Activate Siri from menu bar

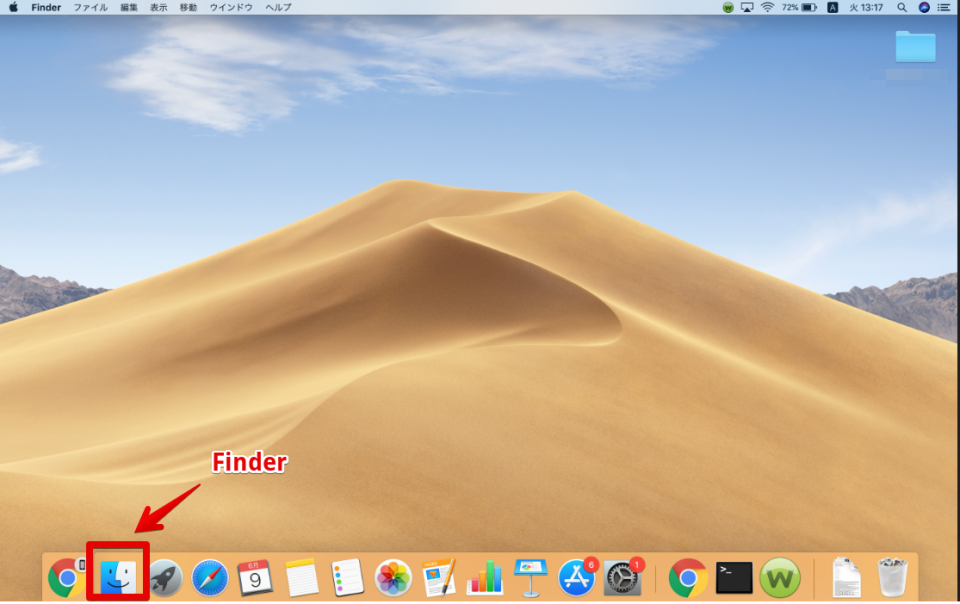coord(924,7)
